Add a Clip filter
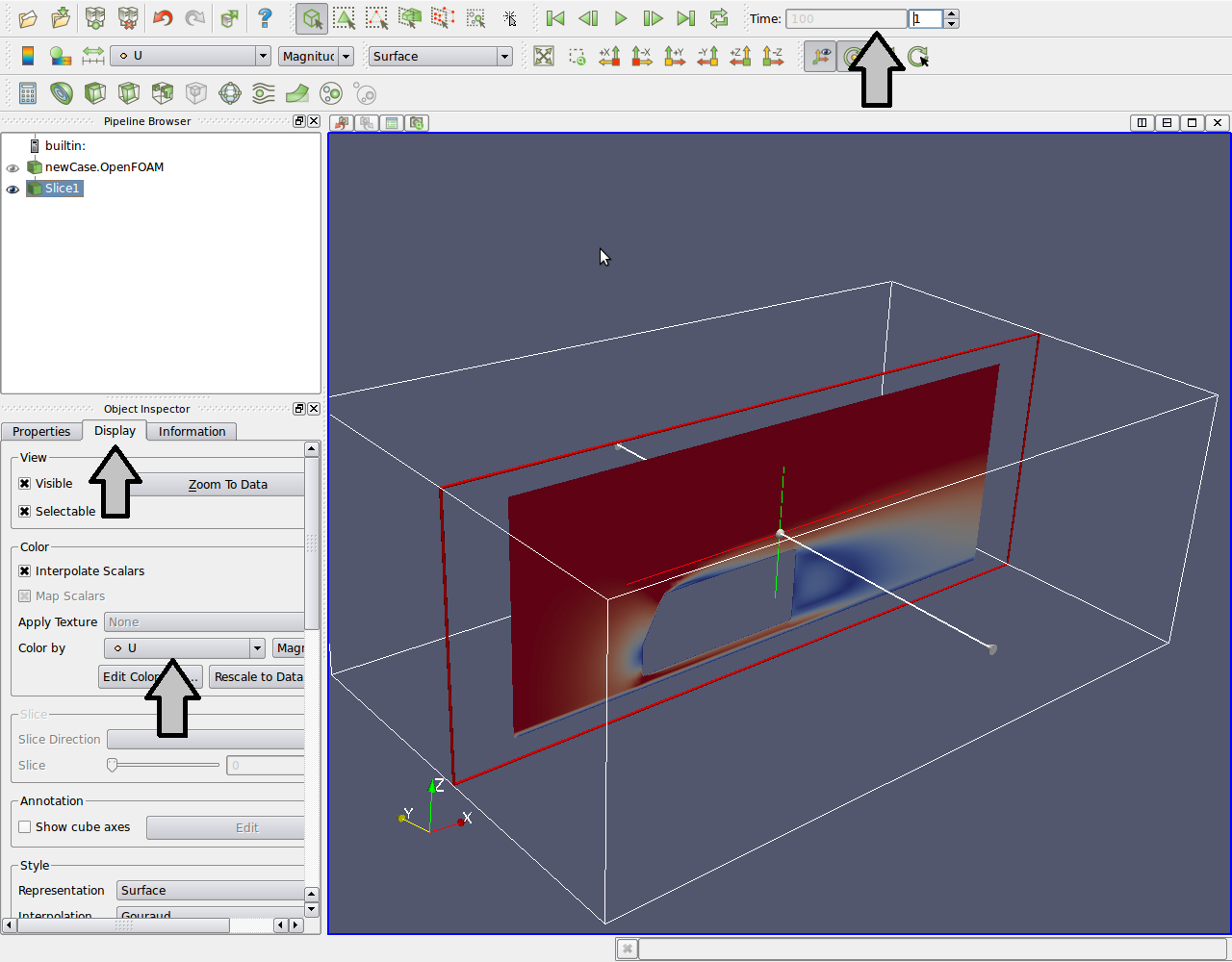This screenshot has width=1232, height=962. [x=95, y=93]
